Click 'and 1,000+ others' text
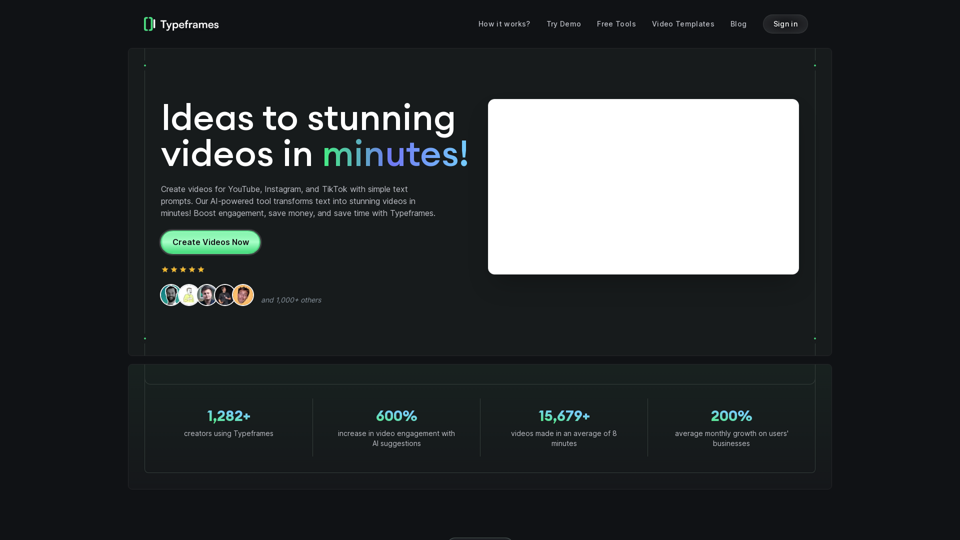The height and width of the screenshot is (540, 960). [291, 300]
